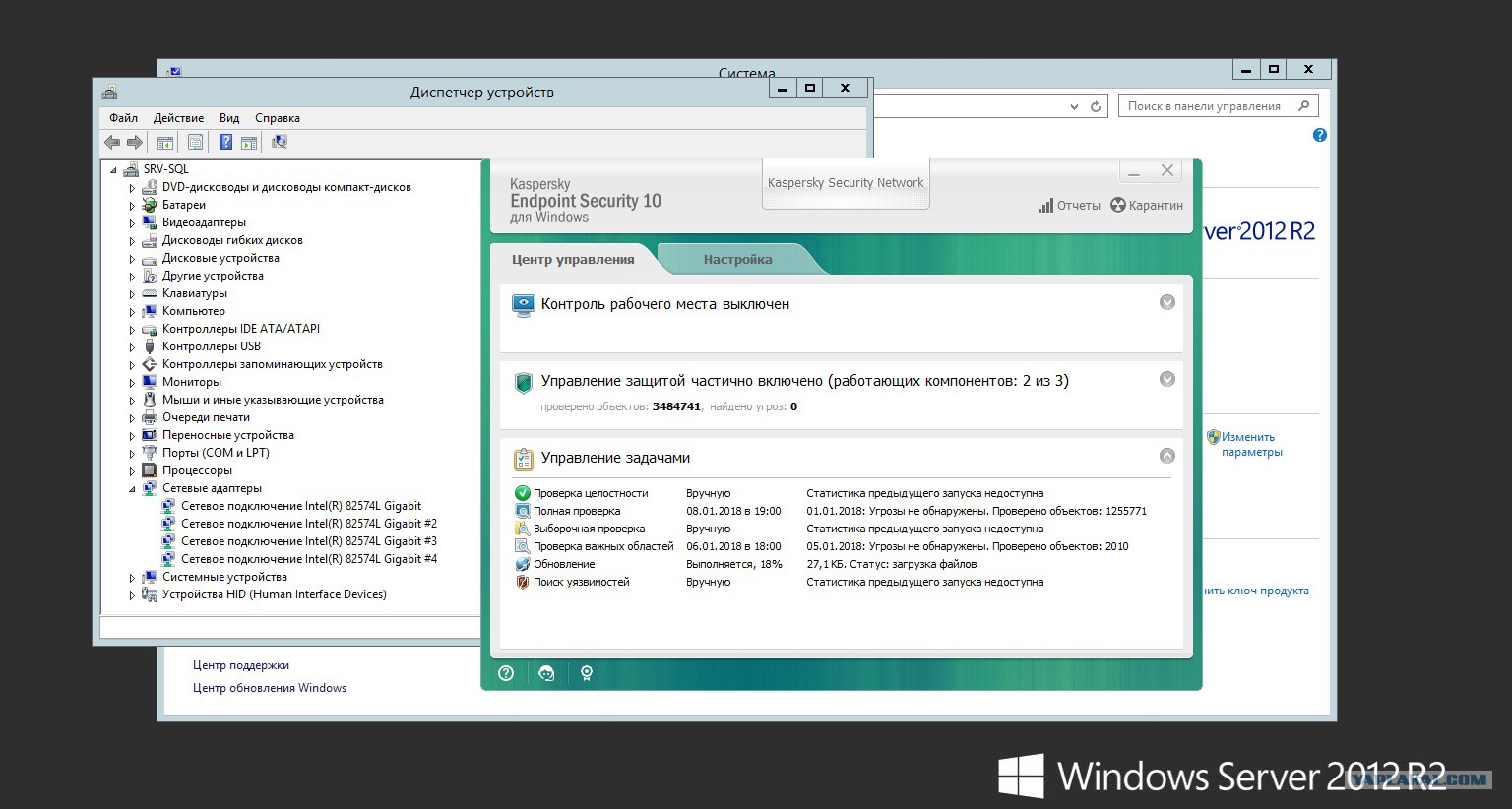1512x809 pixels.
Task: Click the Центр обновления Windows link
Action: click(x=270, y=688)
